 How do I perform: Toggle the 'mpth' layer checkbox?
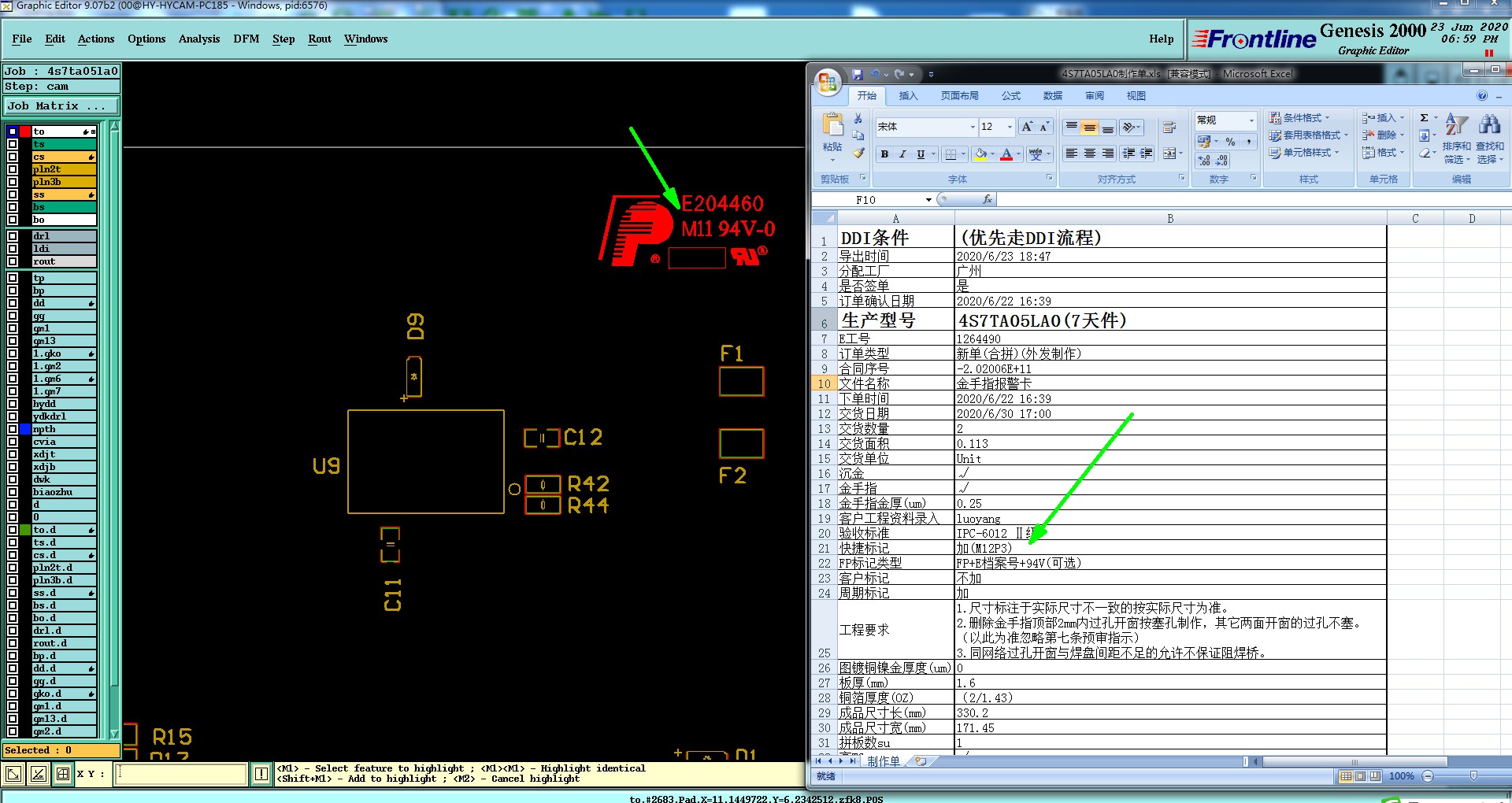(x=13, y=429)
